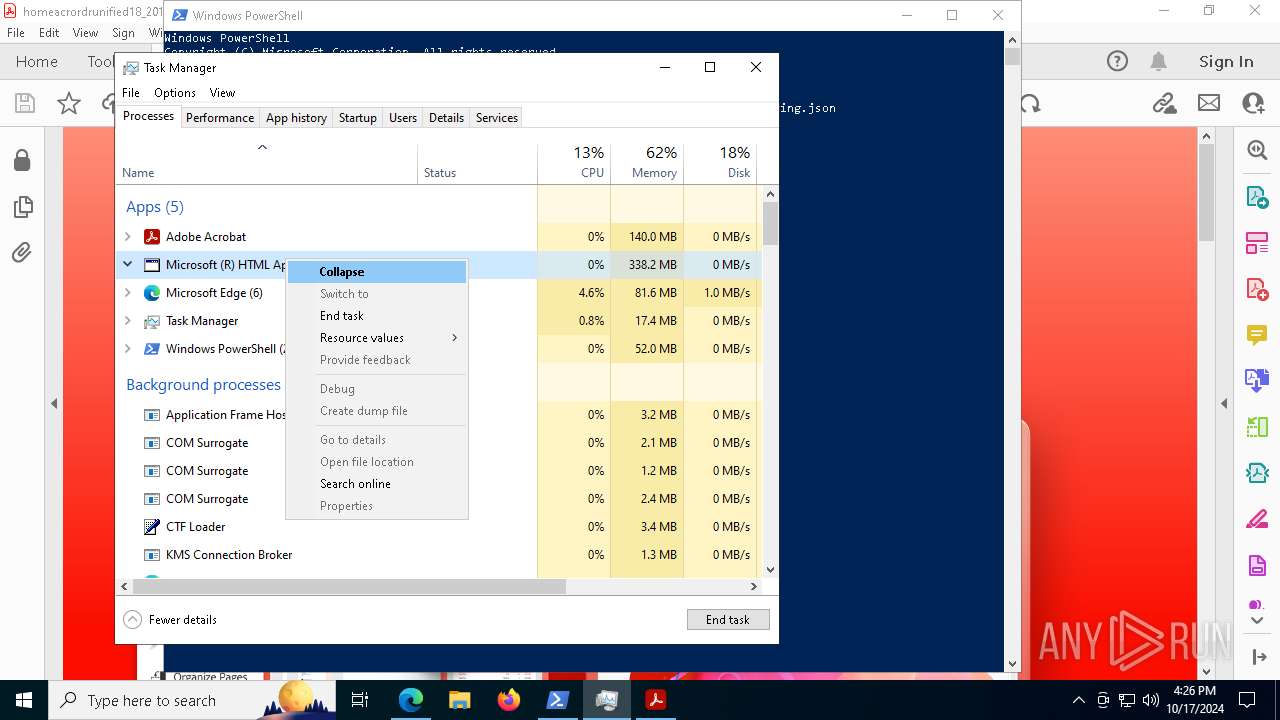Click the Acrobat bookmark star icon

(x=69, y=103)
